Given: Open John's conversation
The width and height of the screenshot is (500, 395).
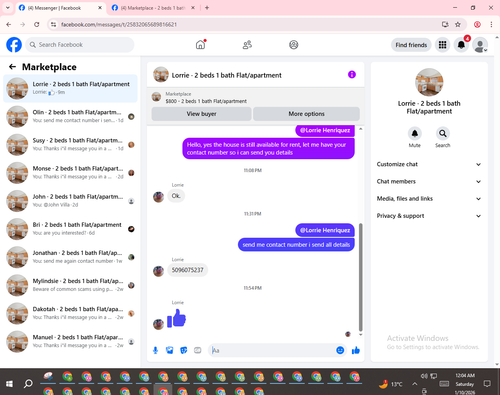Looking at the screenshot, I should click(70, 201).
